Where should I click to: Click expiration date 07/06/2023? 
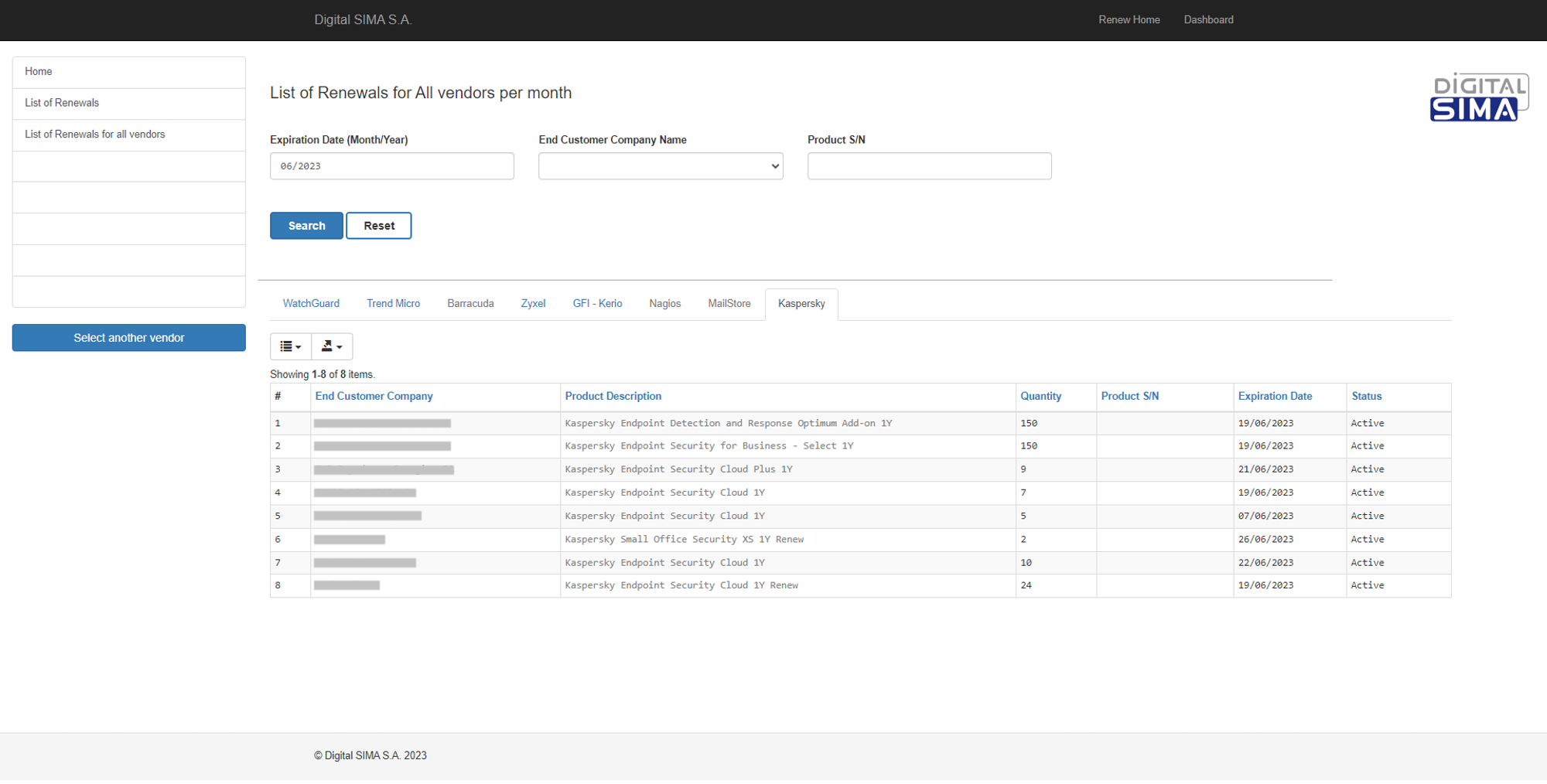(x=1265, y=516)
